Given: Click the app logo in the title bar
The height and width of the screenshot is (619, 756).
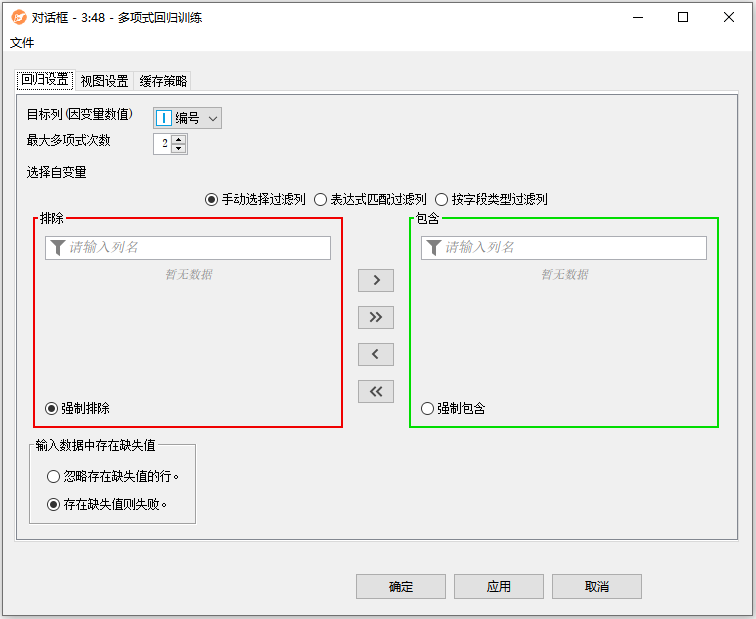Looking at the screenshot, I should tap(18, 17).
